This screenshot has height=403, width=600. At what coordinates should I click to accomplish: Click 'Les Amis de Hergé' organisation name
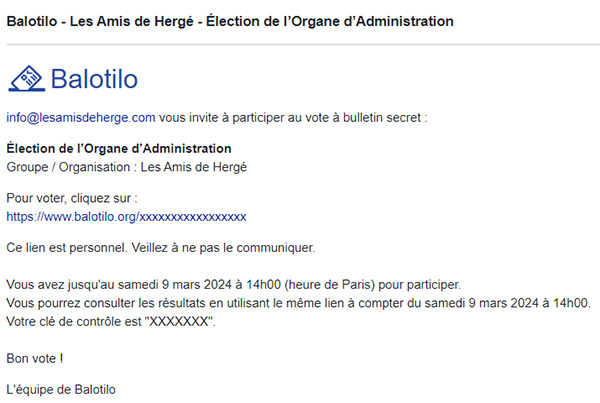(x=194, y=167)
